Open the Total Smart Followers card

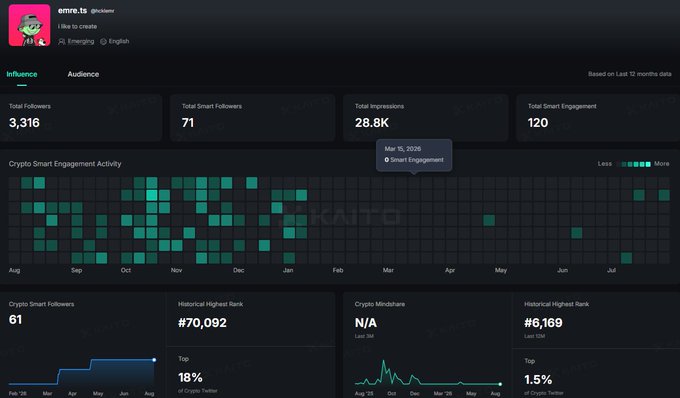click(252, 118)
